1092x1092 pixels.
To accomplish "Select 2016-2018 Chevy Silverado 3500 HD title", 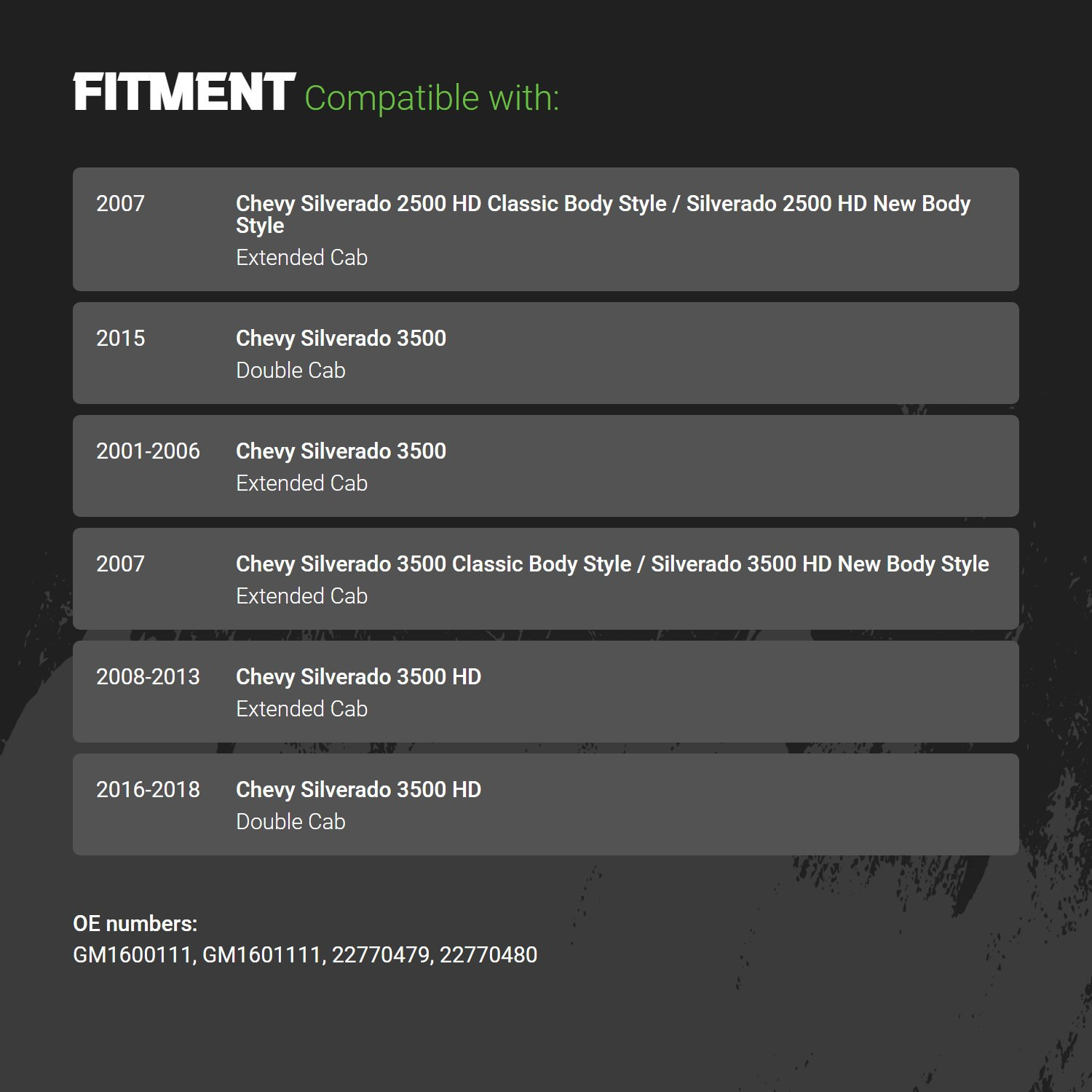I will 358,790.
